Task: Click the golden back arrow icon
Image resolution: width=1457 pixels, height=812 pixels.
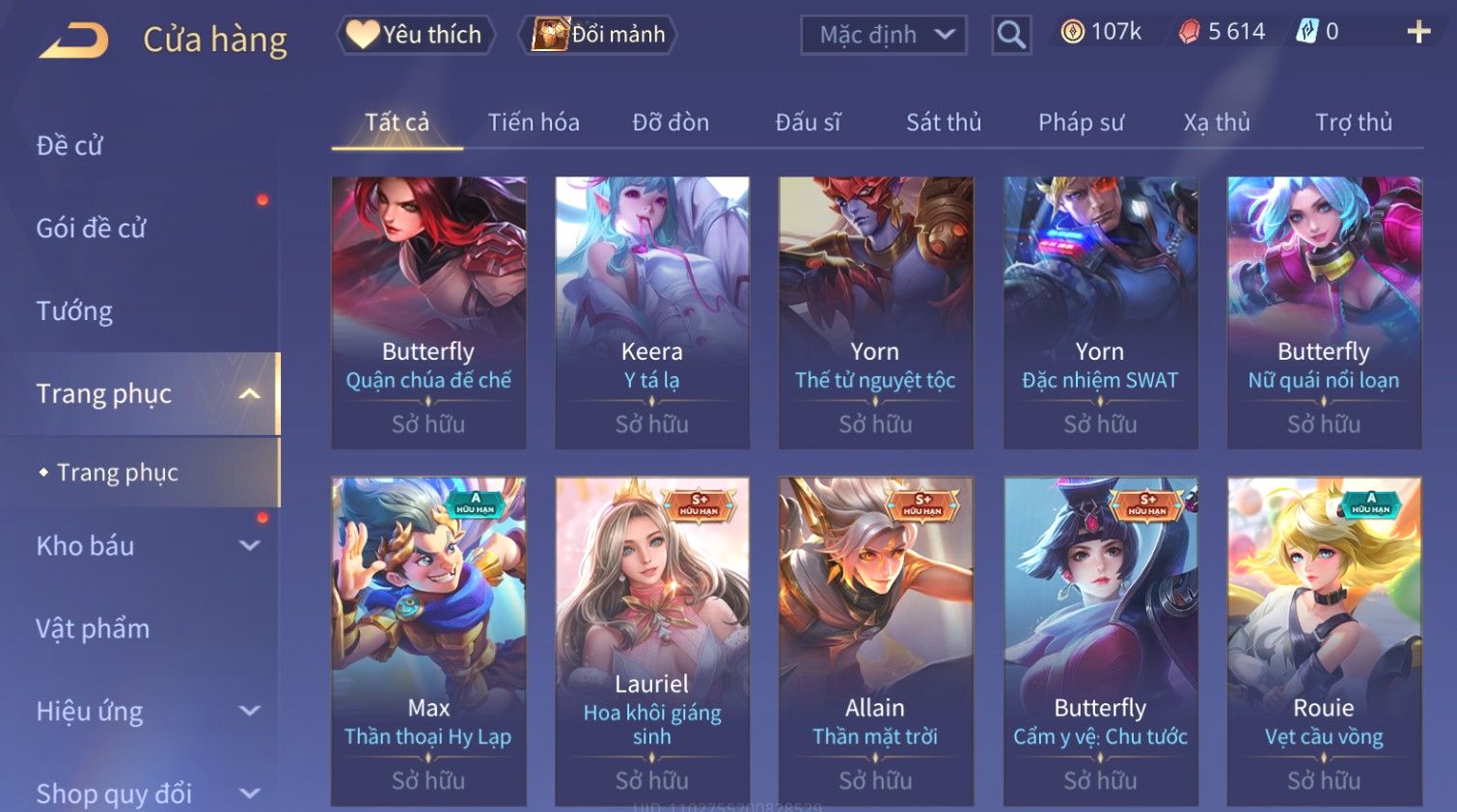Action: (x=74, y=41)
